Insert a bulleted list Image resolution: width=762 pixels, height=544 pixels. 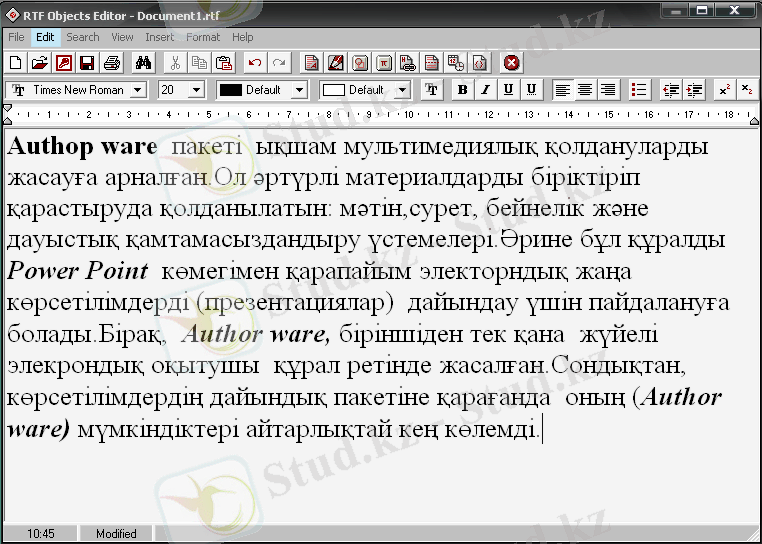coord(640,90)
